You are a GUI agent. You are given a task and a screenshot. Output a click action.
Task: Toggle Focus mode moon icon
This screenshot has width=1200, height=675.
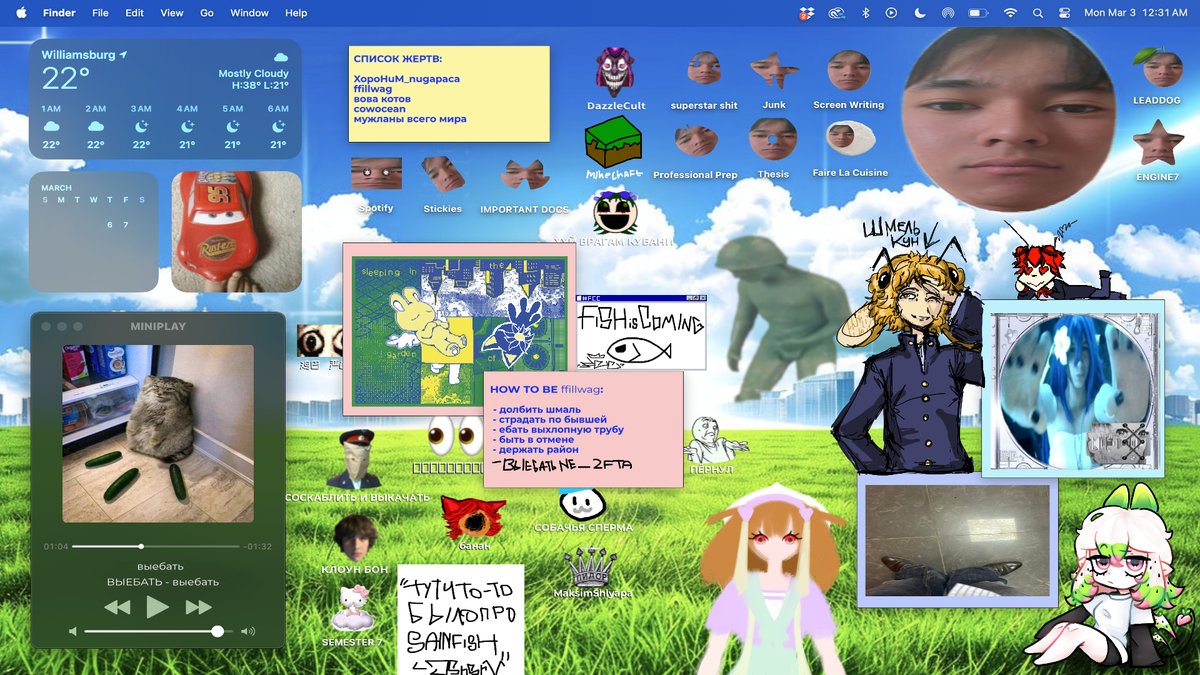coord(920,13)
